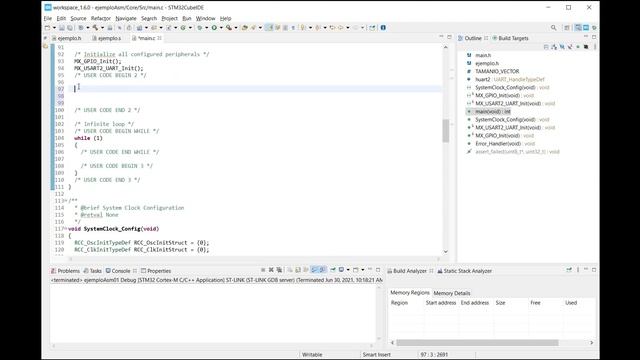
Task: Click the green Run launch icon
Action: [x=214, y=28]
